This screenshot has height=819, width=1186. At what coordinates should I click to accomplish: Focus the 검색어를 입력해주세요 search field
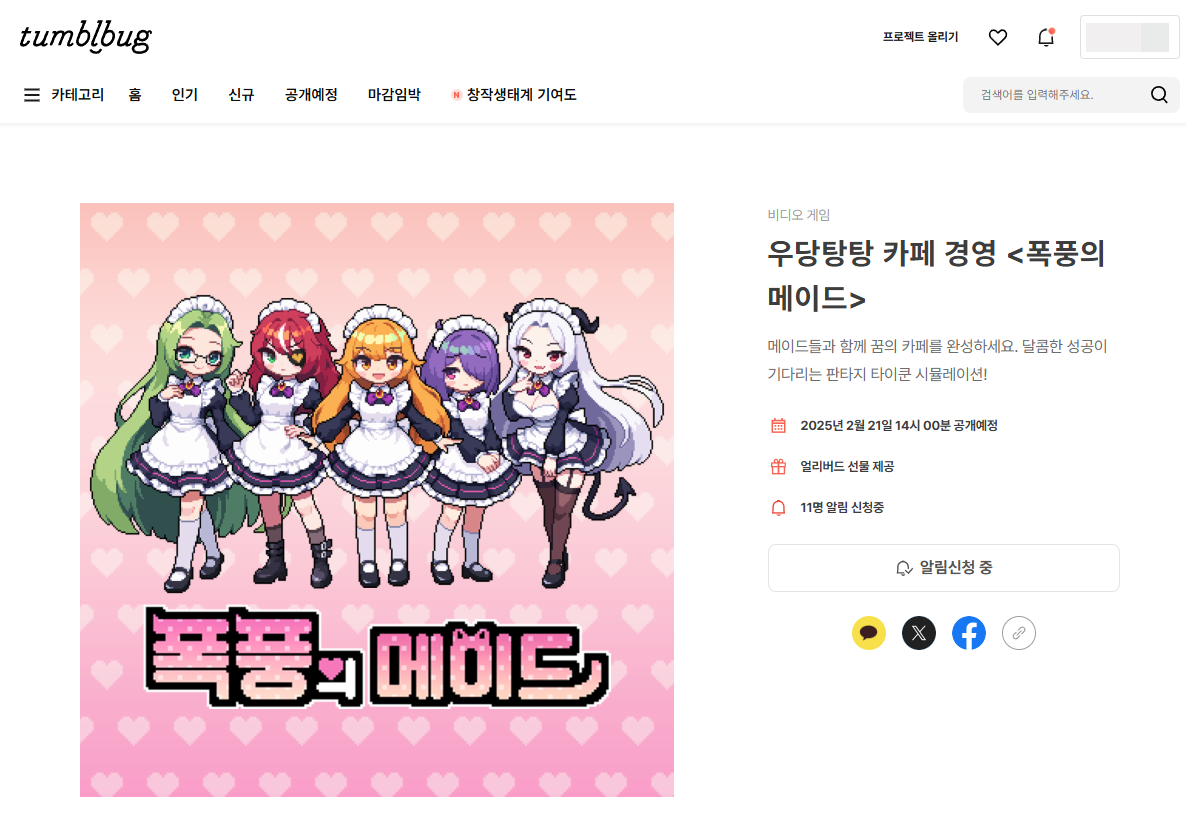click(x=1055, y=95)
